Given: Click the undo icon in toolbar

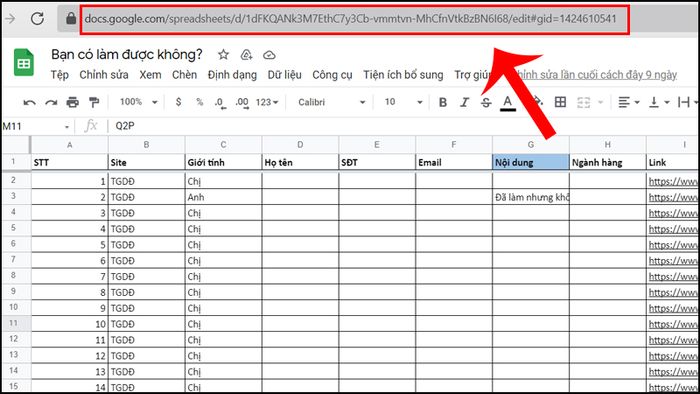Looking at the screenshot, I should (29, 103).
